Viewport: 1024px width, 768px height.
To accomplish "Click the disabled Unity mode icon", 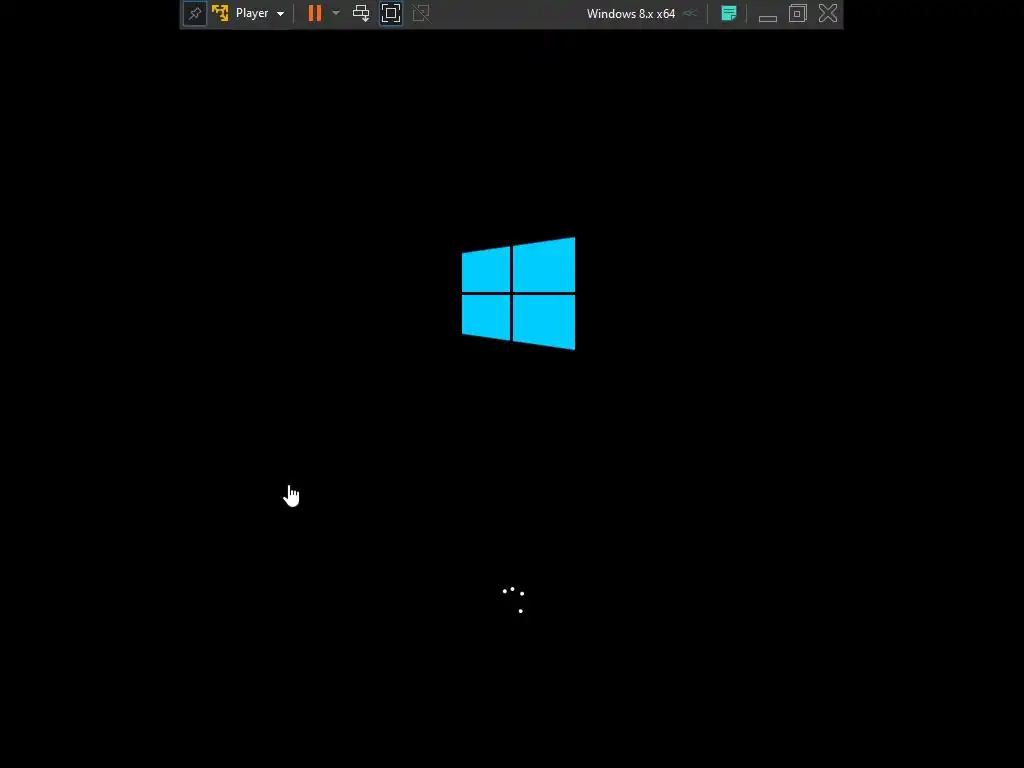I will pos(421,13).
